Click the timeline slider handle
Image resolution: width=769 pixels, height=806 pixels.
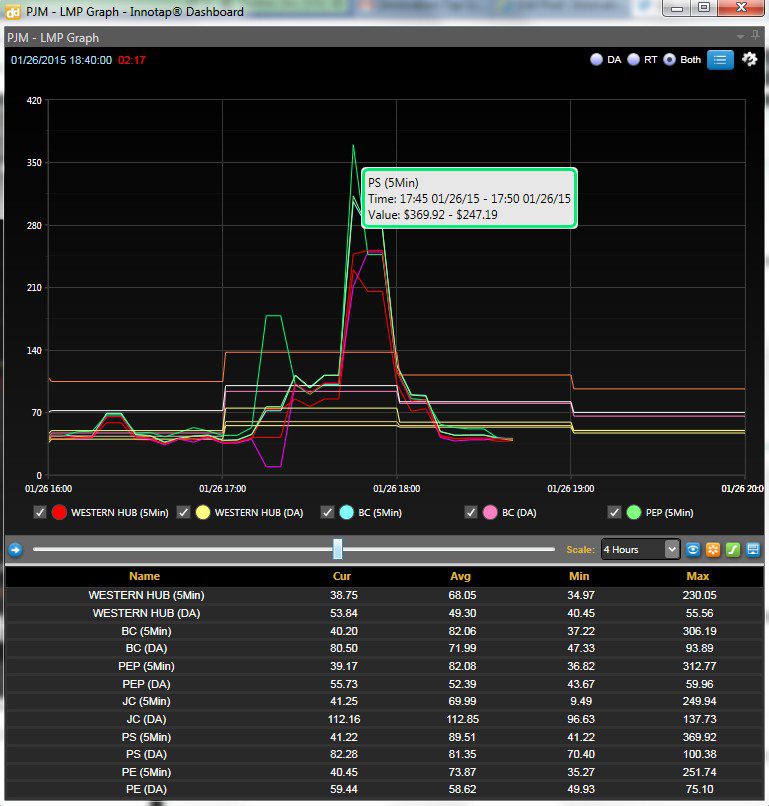coord(337,549)
